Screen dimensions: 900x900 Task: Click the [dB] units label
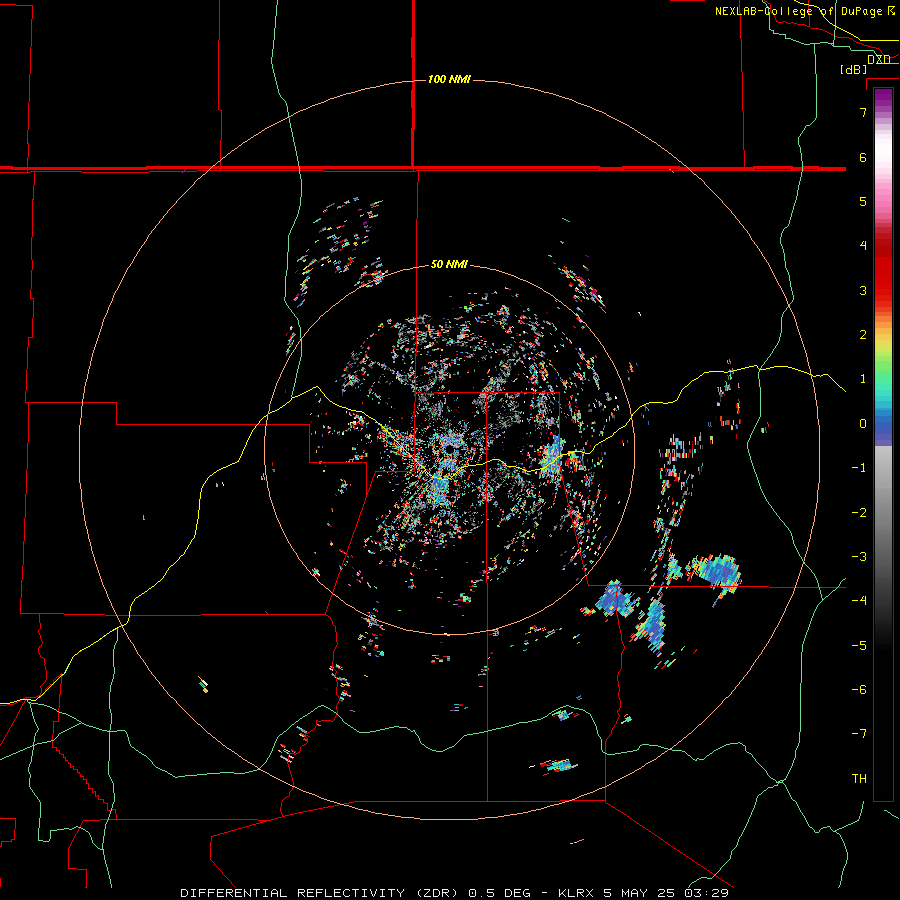tap(854, 69)
